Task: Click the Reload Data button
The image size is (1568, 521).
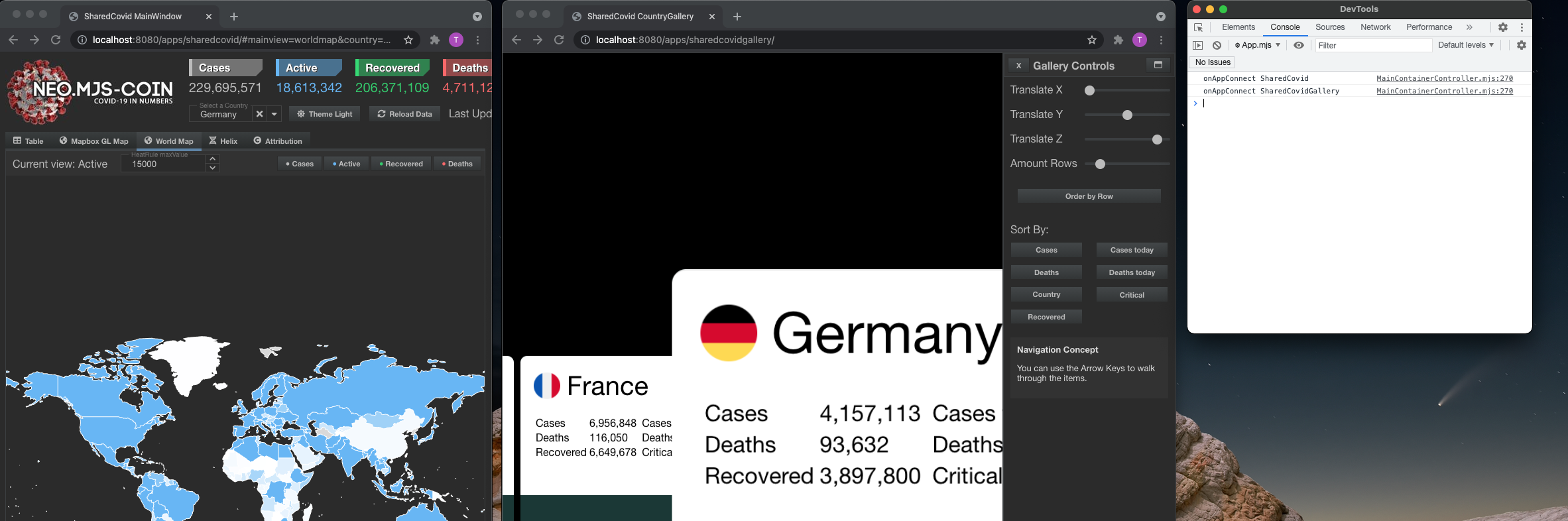Action: [x=404, y=114]
